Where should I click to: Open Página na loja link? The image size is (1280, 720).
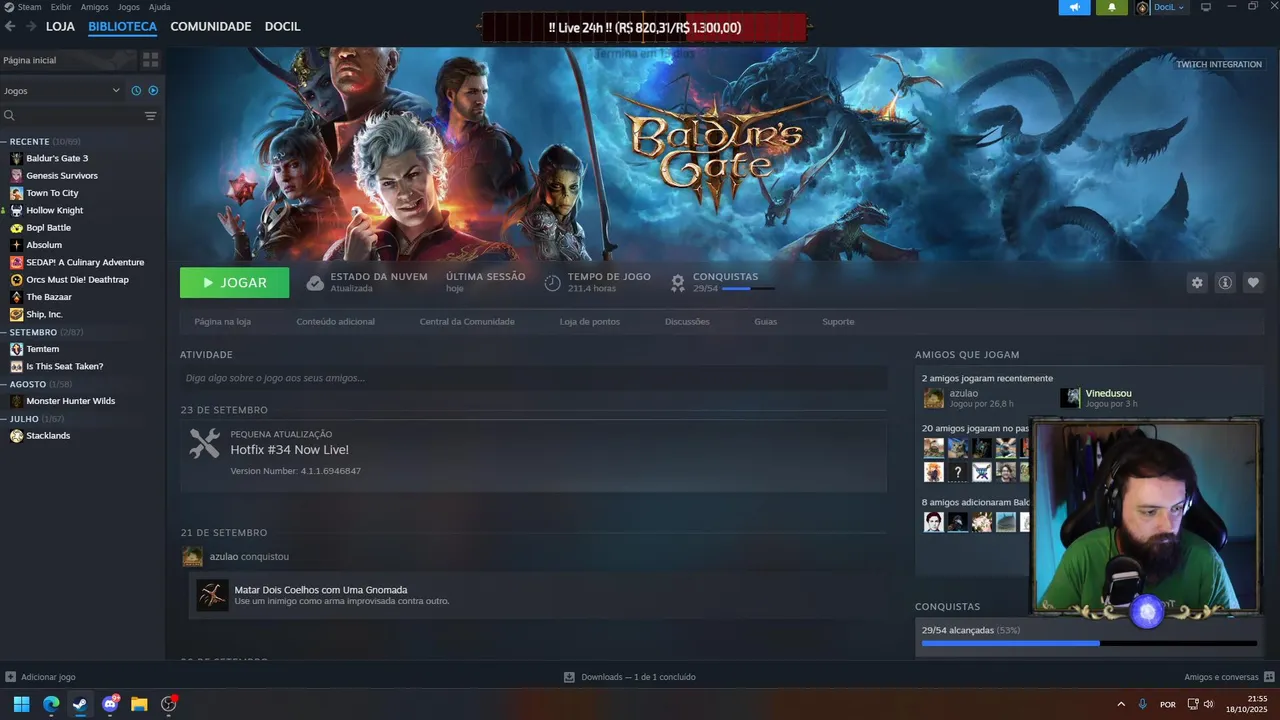pos(222,322)
